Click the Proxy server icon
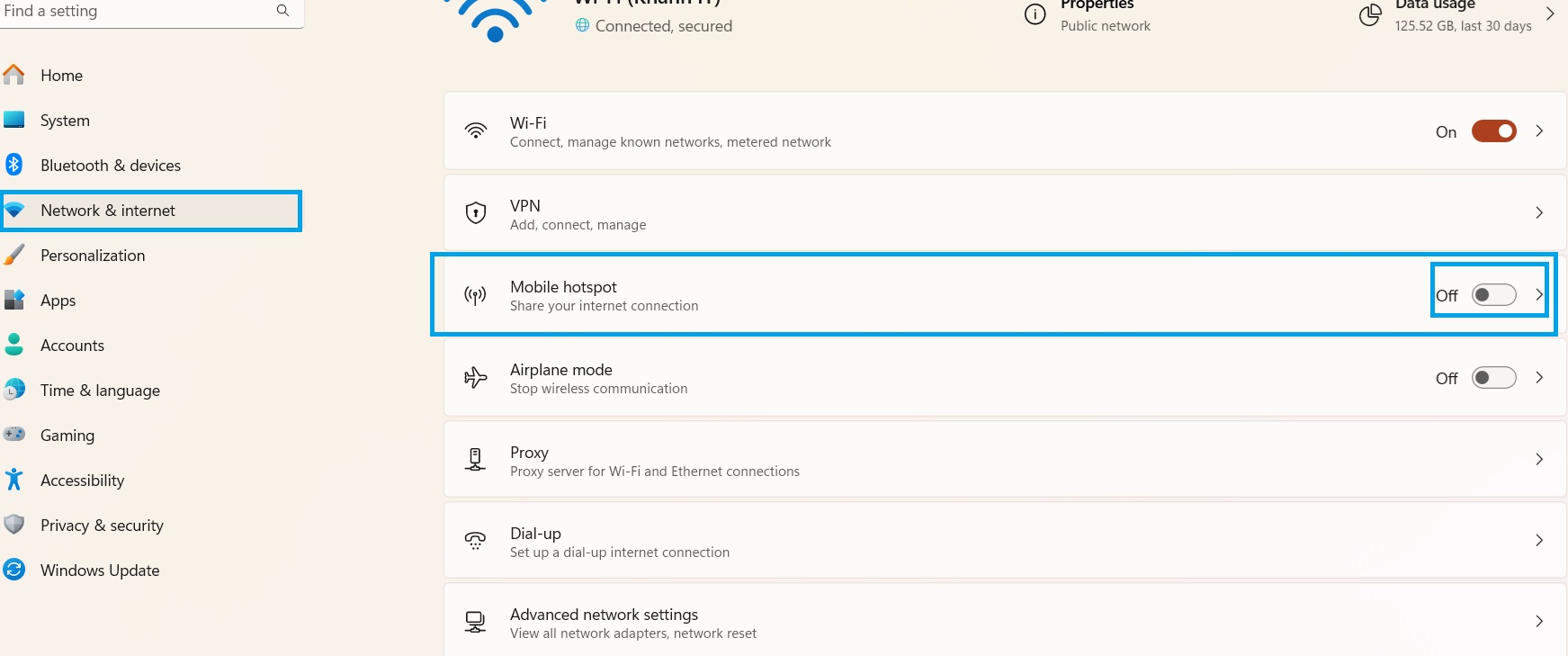This screenshot has width=1568, height=656. 476,460
